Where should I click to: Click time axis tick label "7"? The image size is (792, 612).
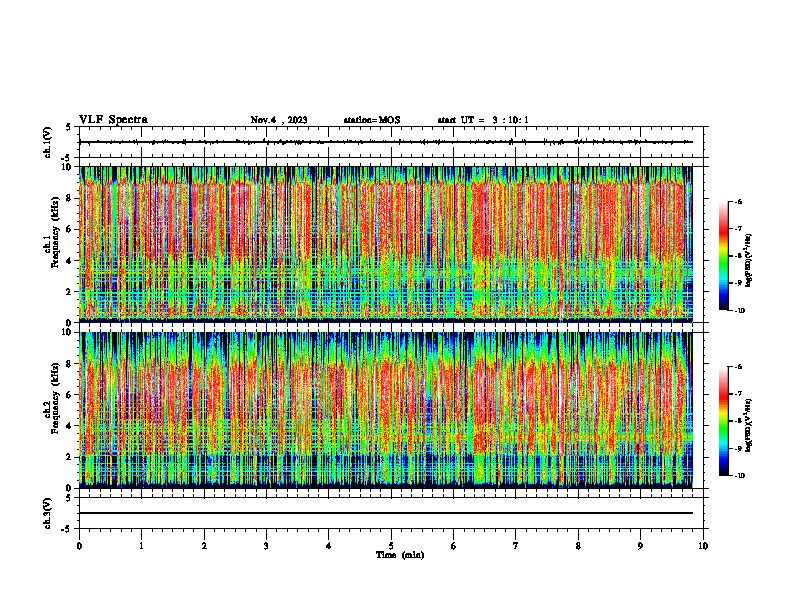click(x=516, y=546)
